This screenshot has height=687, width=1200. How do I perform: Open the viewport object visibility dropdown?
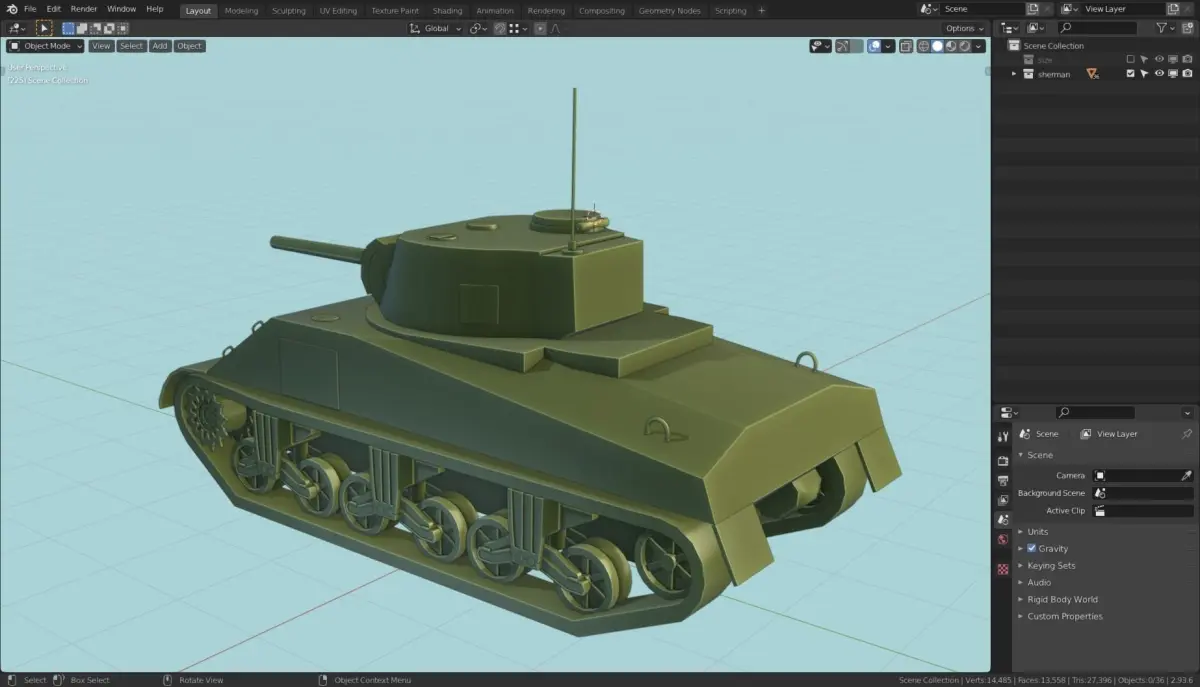pos(820,46)
